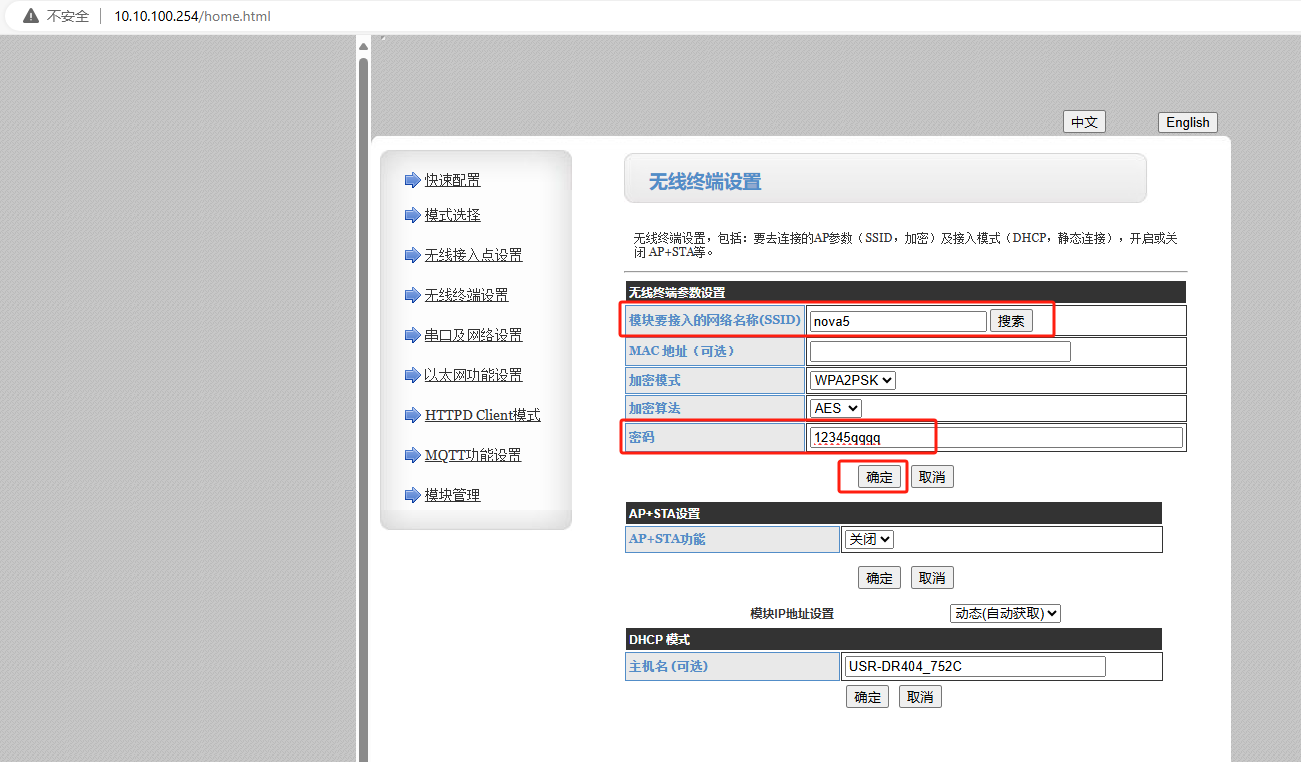The width and height of the screenshot is (1301, 762).
Task: Click the scrollbar up arrow
Action: pos(363,46)
